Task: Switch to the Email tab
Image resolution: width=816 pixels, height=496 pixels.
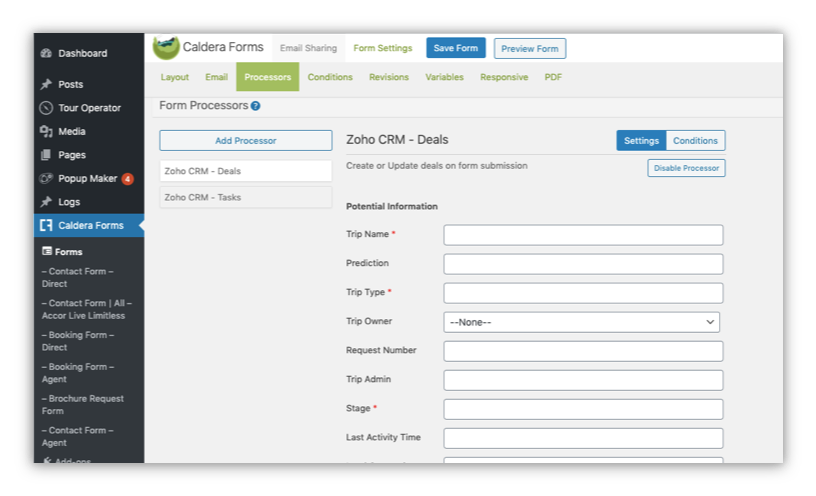Action: click(x=216, y=77)
